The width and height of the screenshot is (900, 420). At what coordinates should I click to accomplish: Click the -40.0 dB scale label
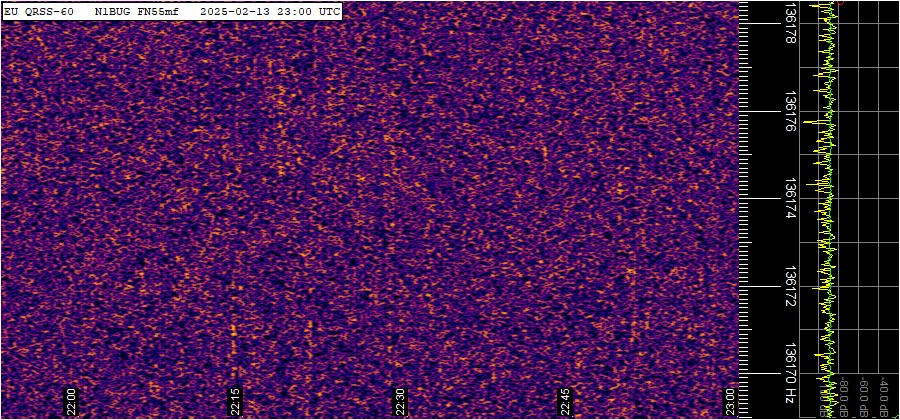(886, 397)
